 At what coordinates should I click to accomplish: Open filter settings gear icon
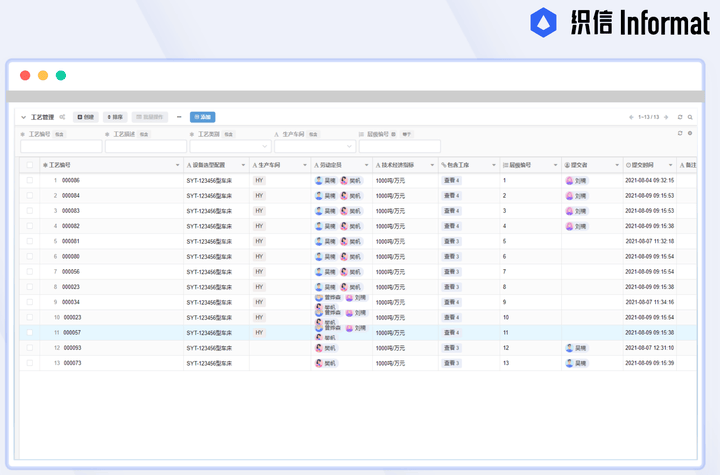coord(690,133)
